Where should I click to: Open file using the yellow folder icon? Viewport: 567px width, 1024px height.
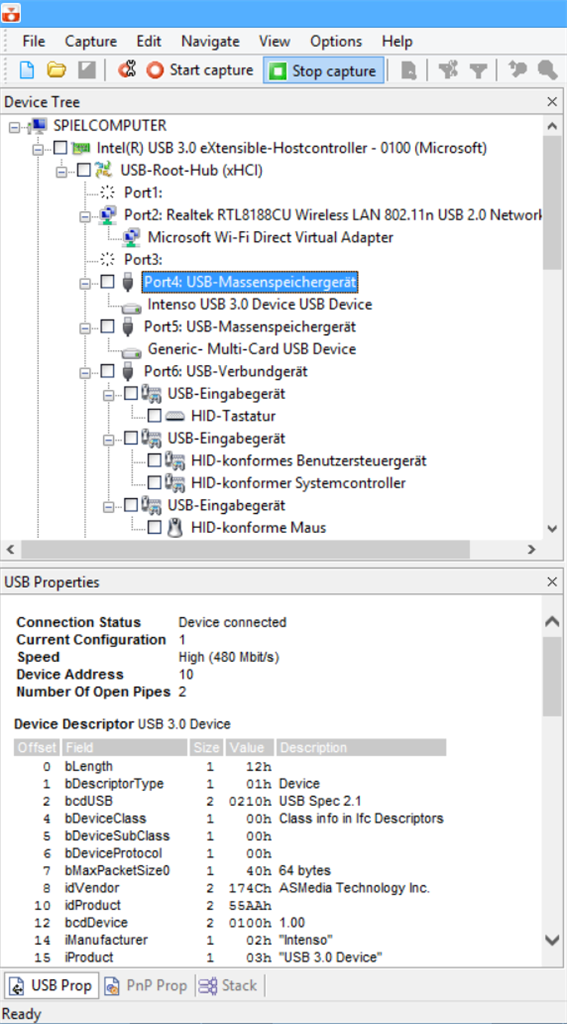tap(57, 71)
